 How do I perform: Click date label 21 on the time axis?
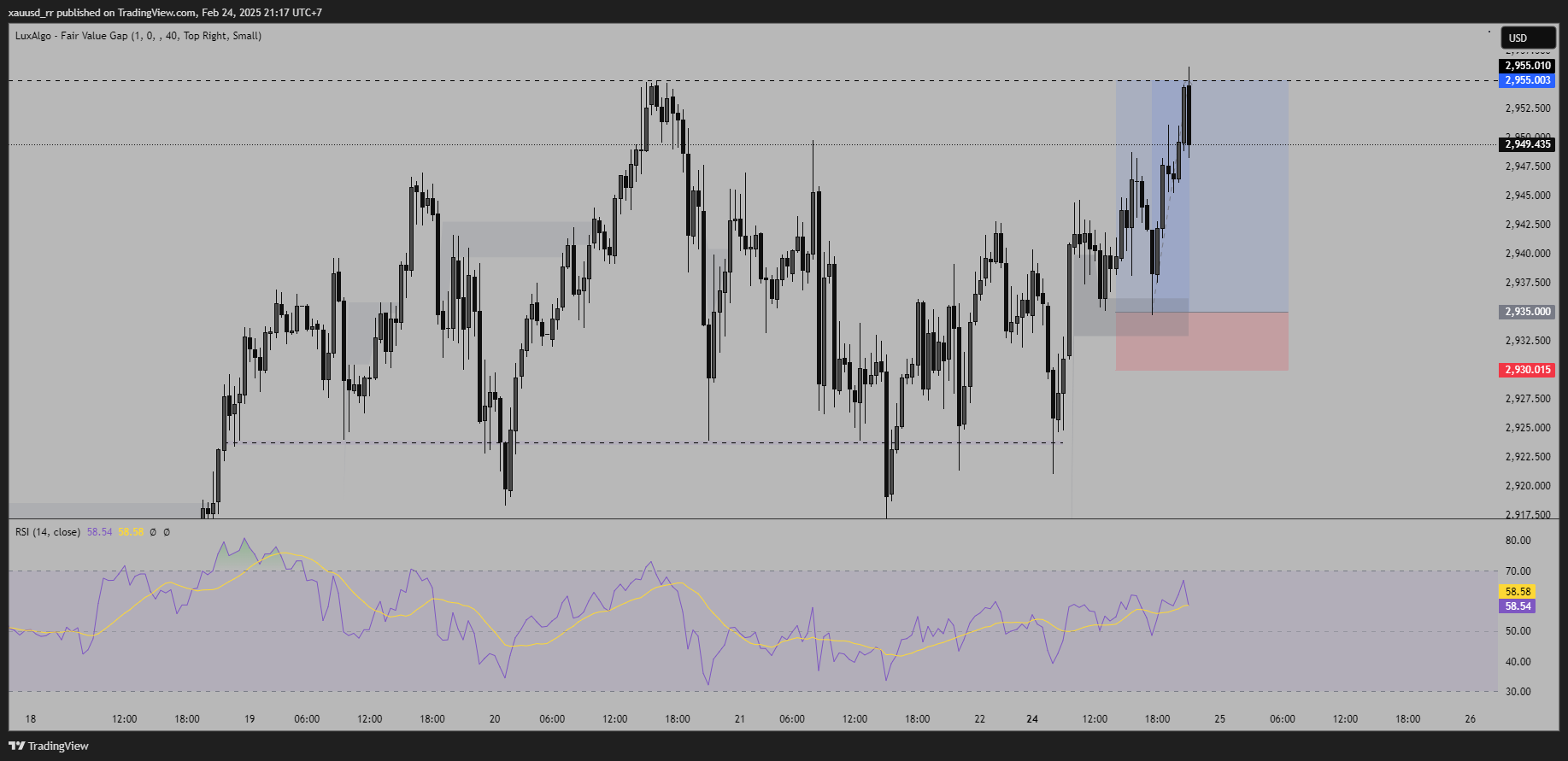point(740,719)
